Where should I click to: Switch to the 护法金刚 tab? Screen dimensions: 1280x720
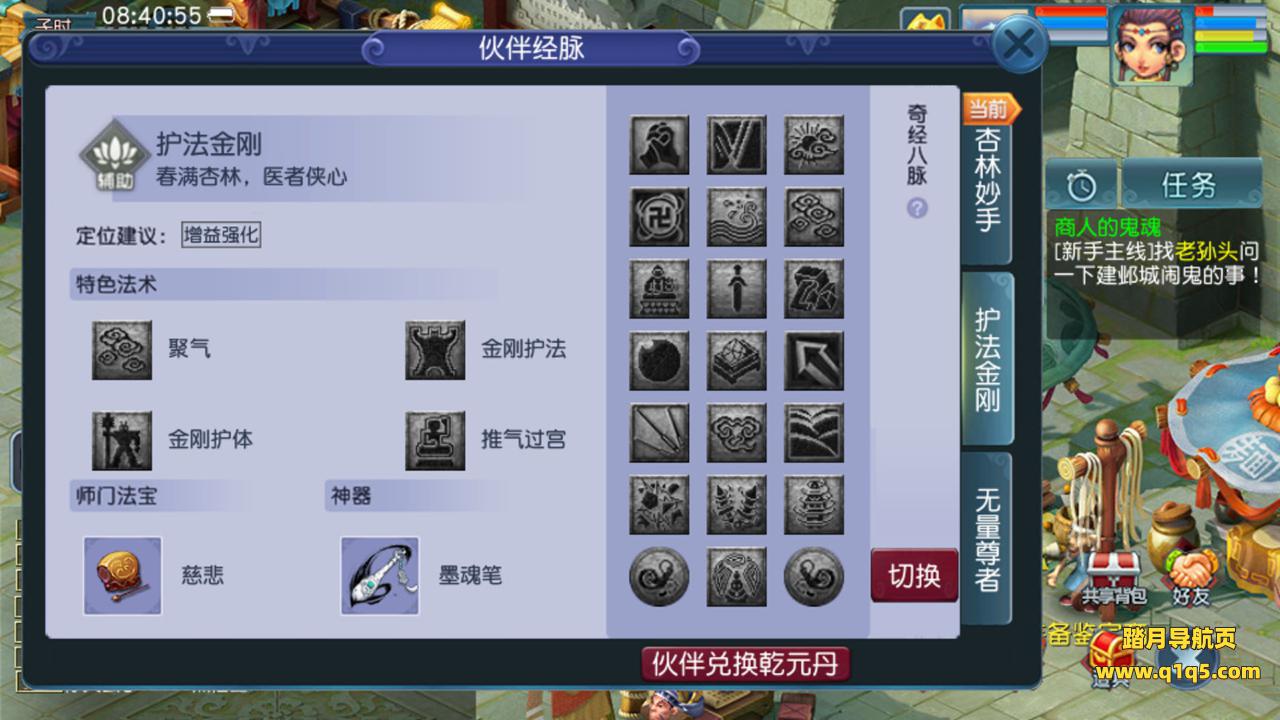[987, 358]
